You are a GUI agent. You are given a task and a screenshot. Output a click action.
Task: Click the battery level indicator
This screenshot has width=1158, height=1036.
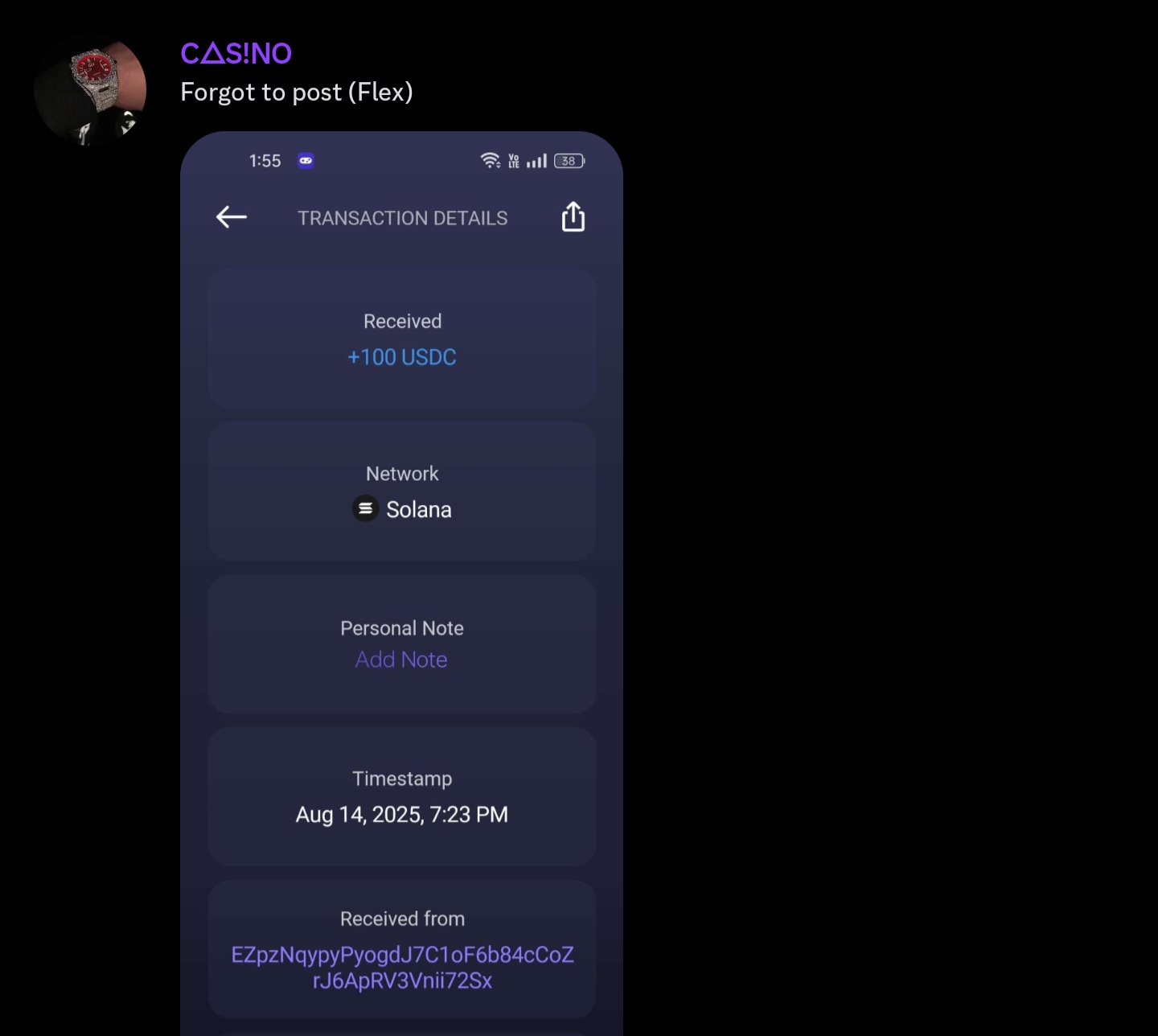569,161
